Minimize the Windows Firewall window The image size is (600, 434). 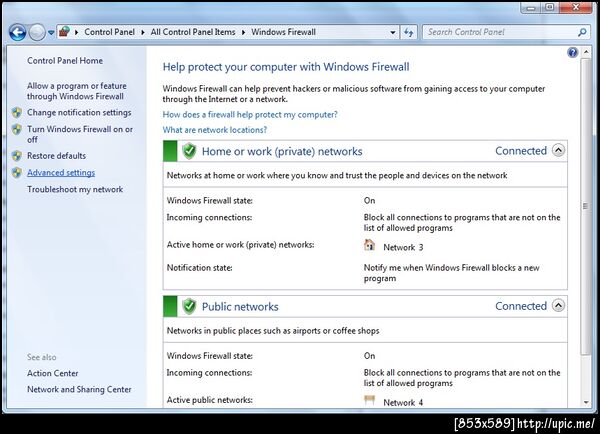coord(531,7)
